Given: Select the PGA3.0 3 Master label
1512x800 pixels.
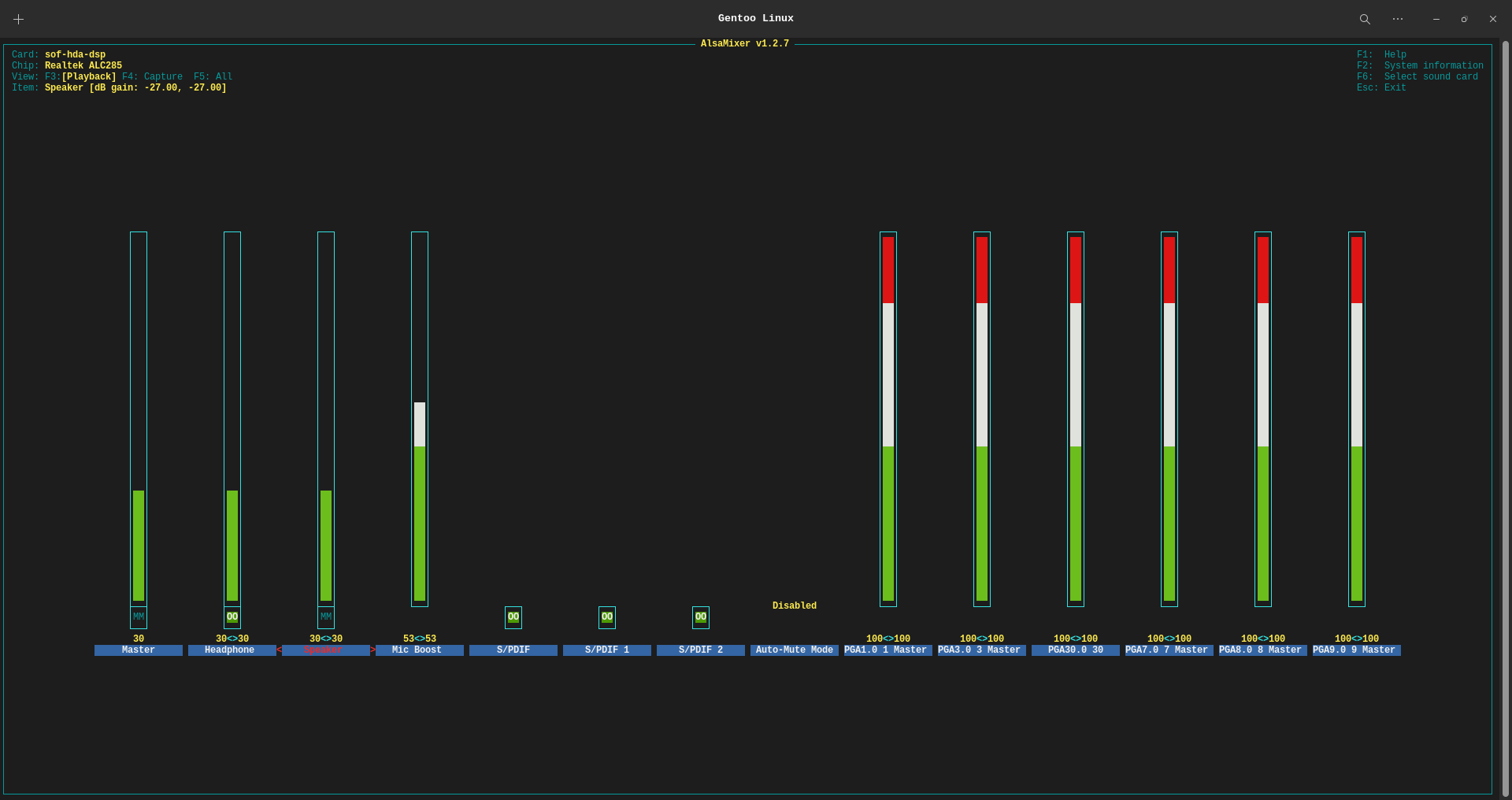Looking at the screenshot, I should 982,650.
